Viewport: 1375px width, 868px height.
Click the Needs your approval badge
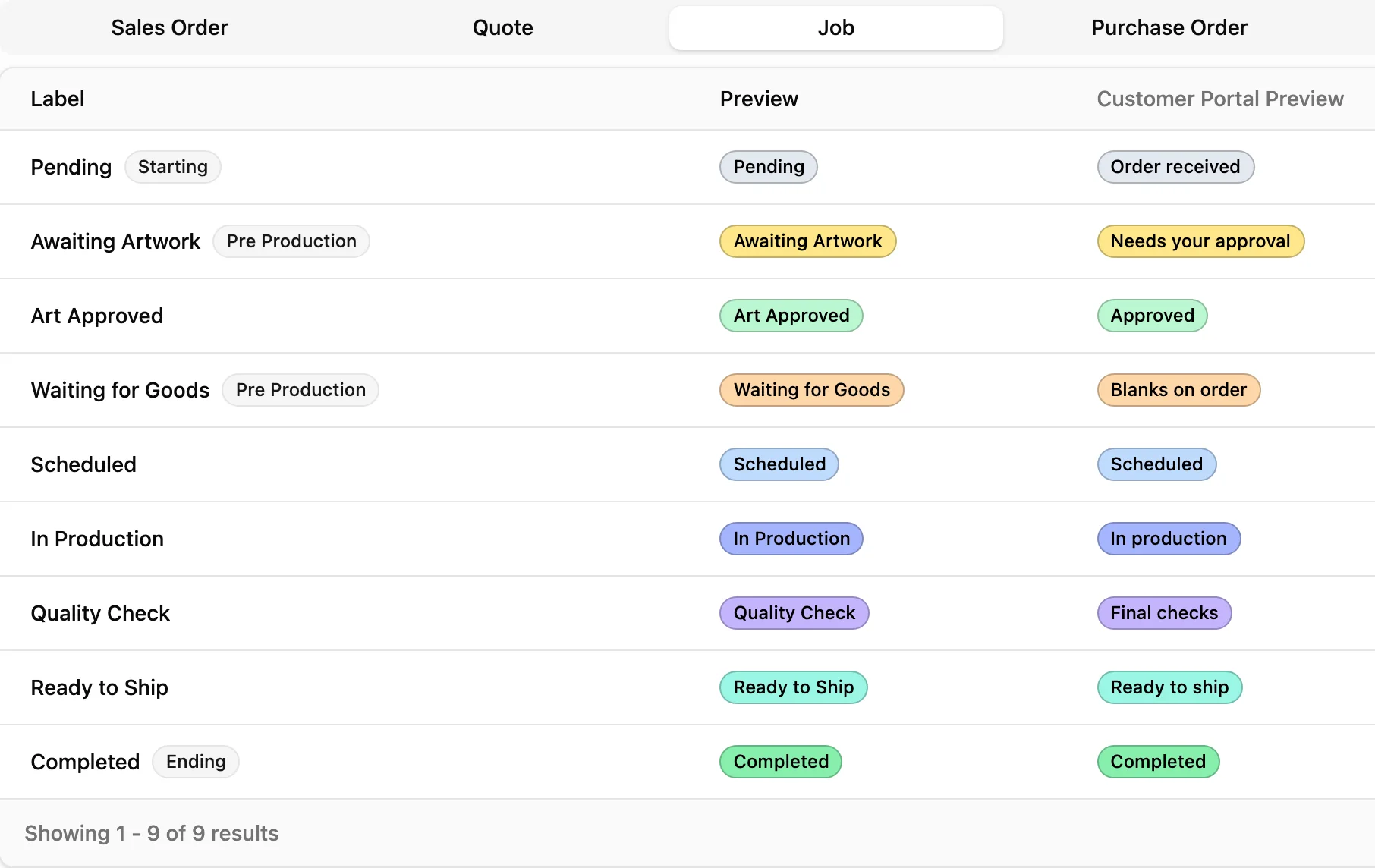tap(1200, 241)
